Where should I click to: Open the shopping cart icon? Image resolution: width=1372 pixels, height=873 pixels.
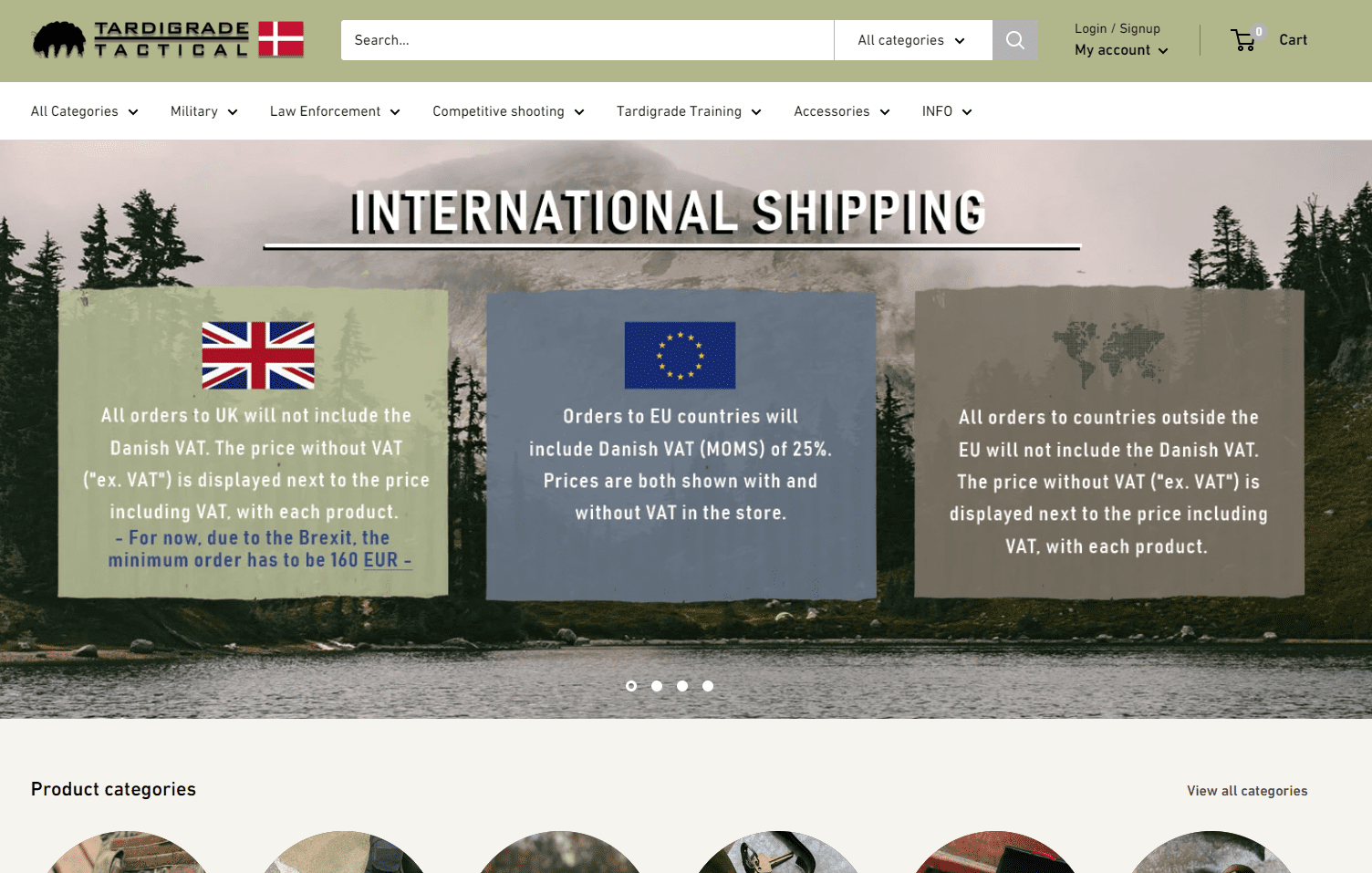coord(1244,39)
